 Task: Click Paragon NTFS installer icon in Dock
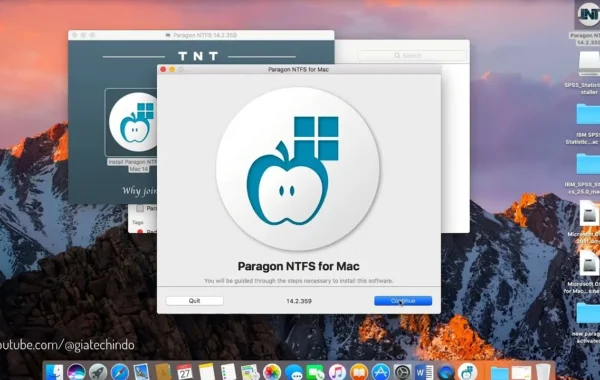[x=467, y=372]
